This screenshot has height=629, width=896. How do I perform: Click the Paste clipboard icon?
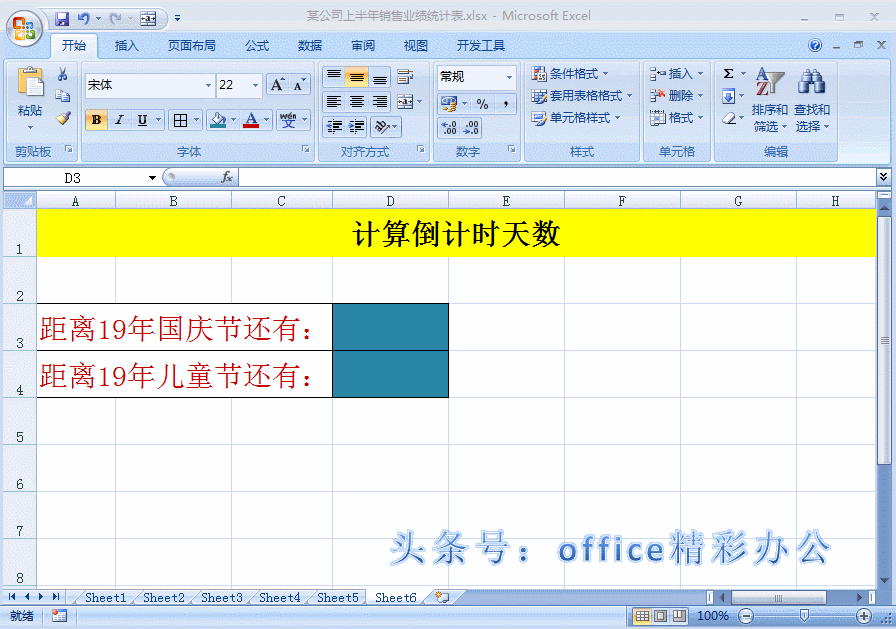(30, 82)
